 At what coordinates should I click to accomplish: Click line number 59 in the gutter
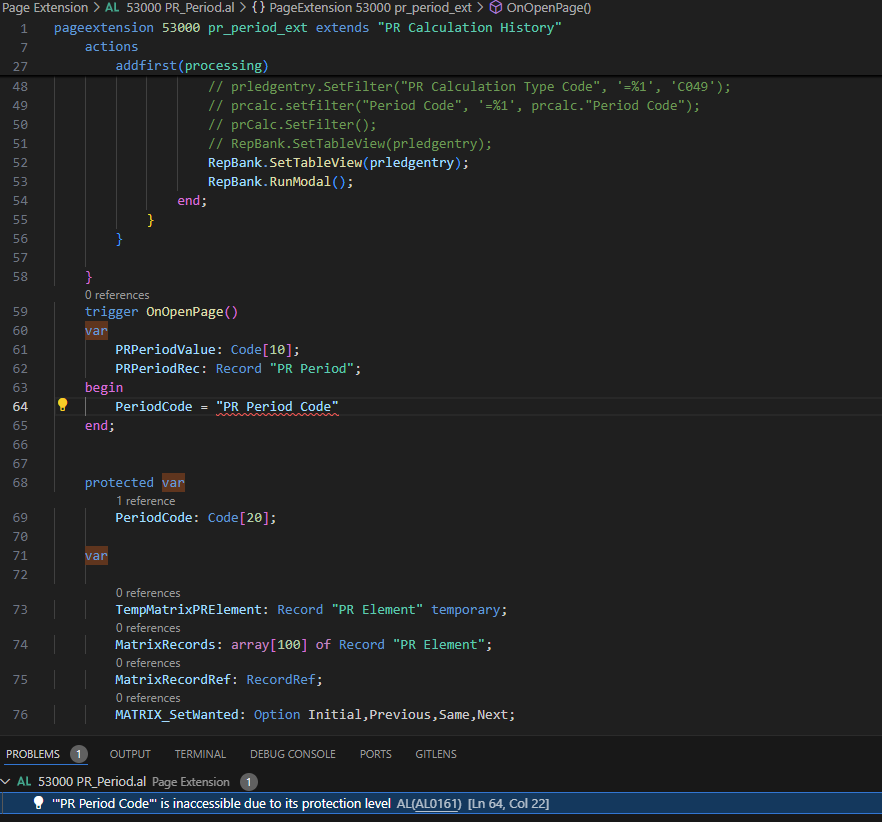tap(20, 312)
